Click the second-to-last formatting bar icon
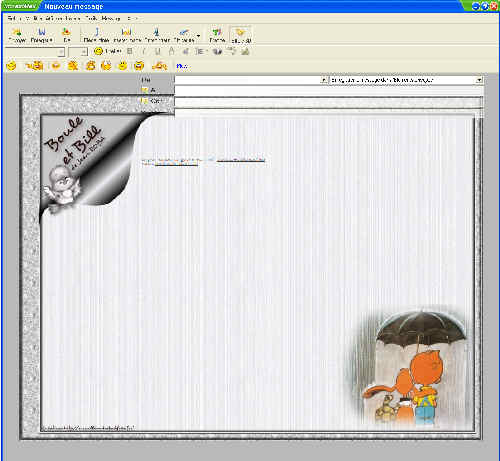500x461 pixels. 231,51
